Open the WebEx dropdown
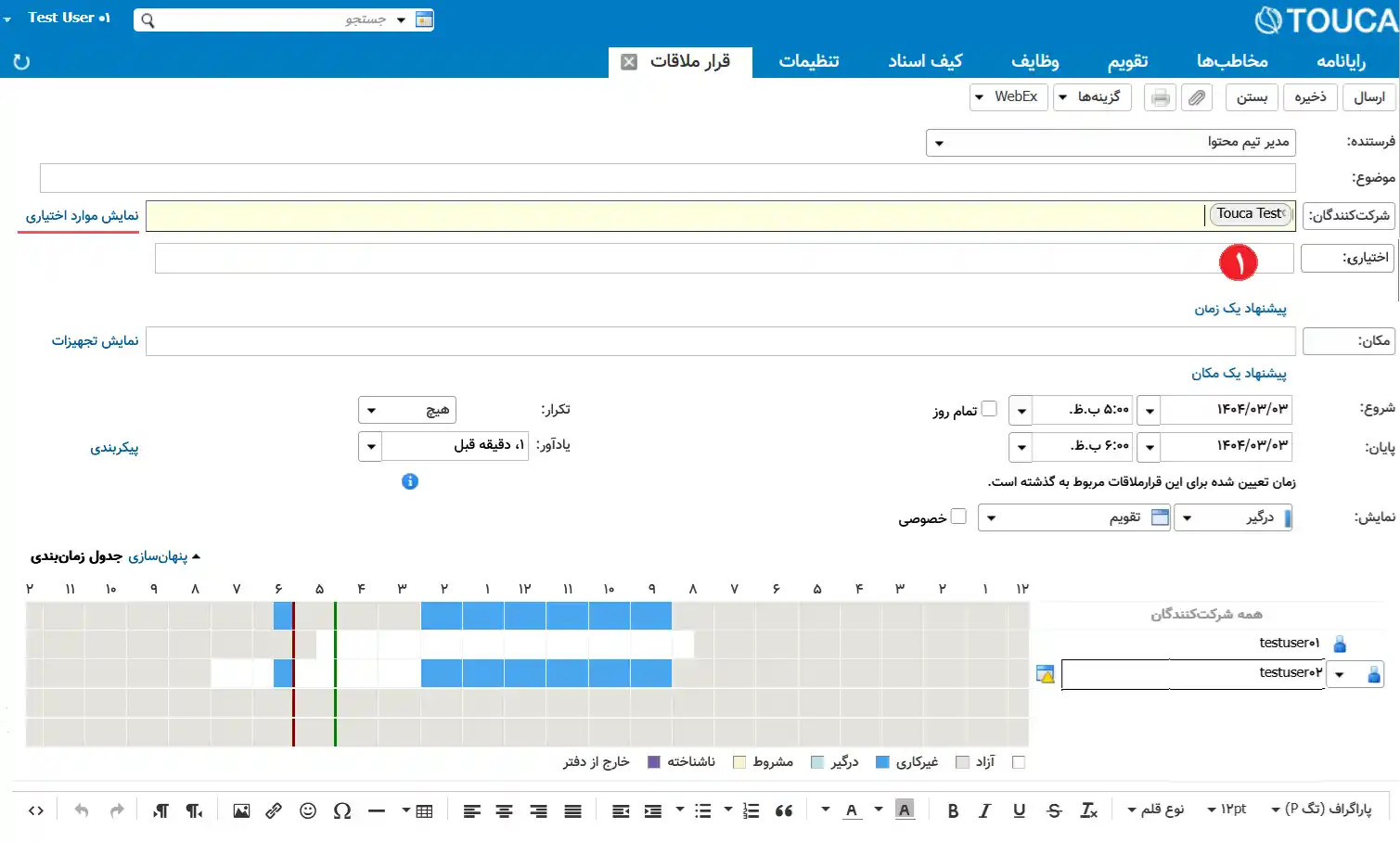 1008,96
